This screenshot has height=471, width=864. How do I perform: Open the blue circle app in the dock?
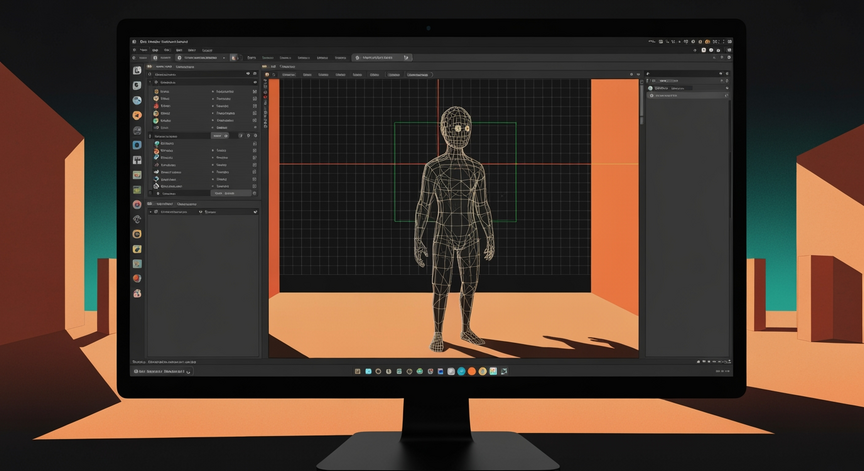point(461,371)
